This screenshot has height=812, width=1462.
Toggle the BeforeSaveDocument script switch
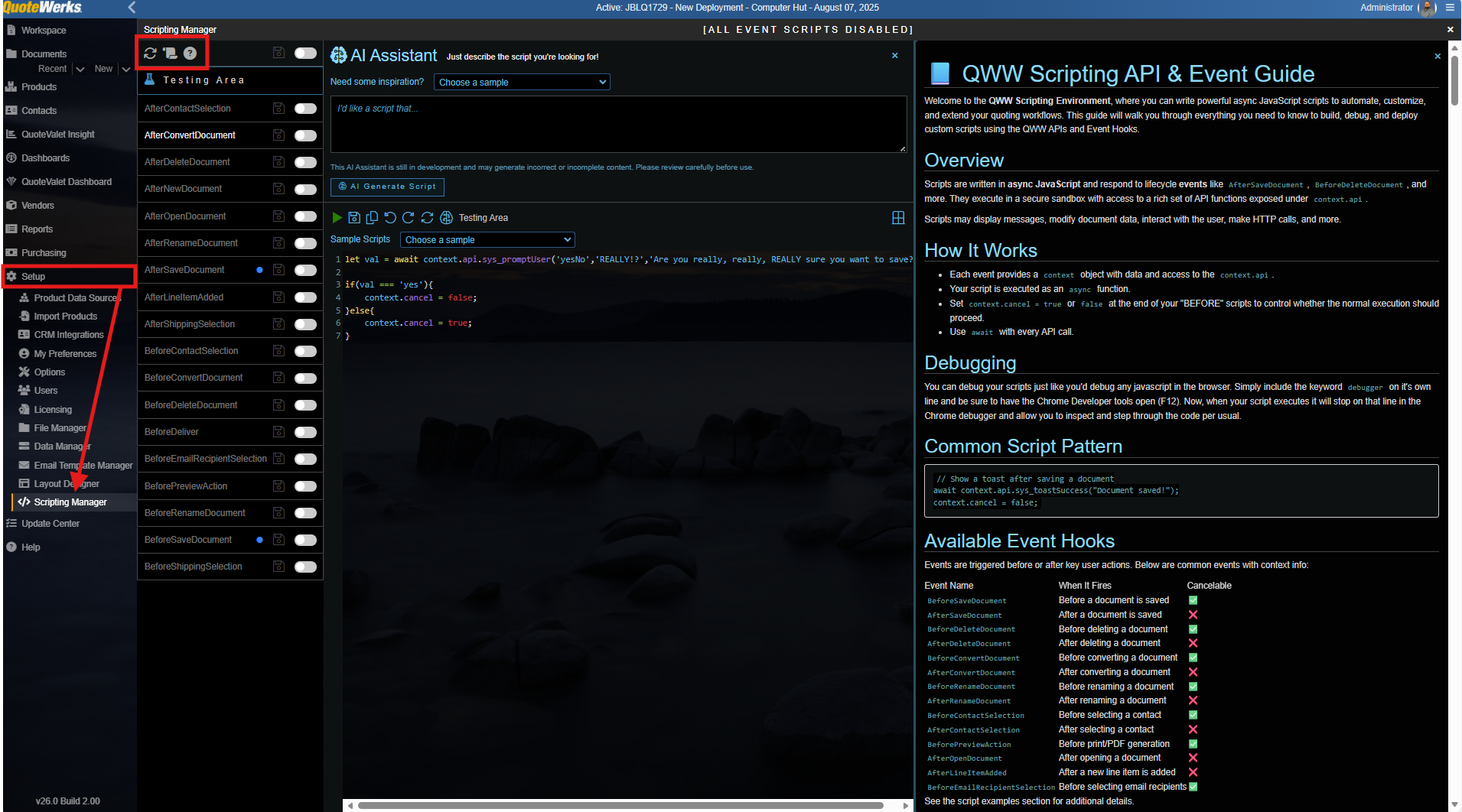(x=305, y=540)
